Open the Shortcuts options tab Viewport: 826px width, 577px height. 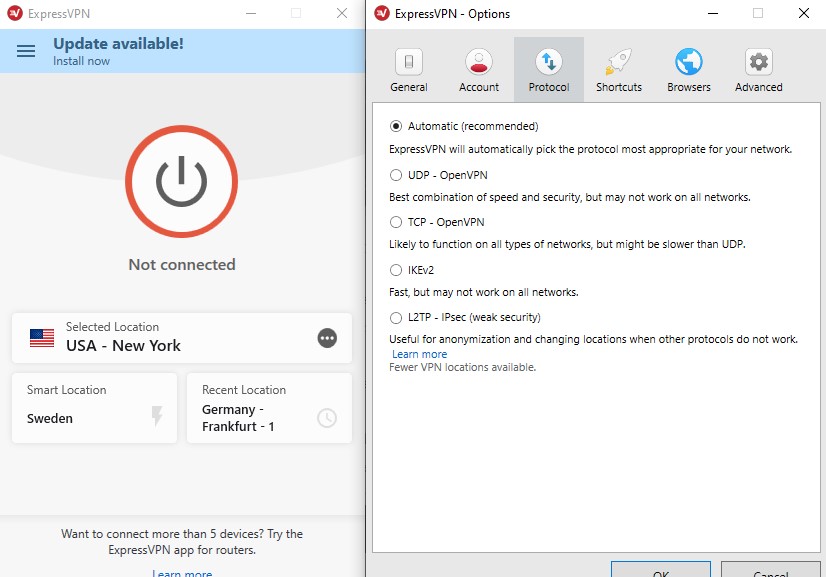(x=619, y=70)
